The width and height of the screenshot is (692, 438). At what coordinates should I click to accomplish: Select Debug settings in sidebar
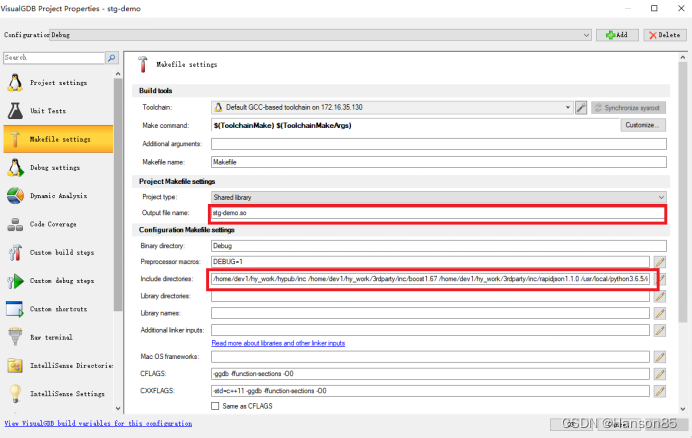tap(58, 167)
